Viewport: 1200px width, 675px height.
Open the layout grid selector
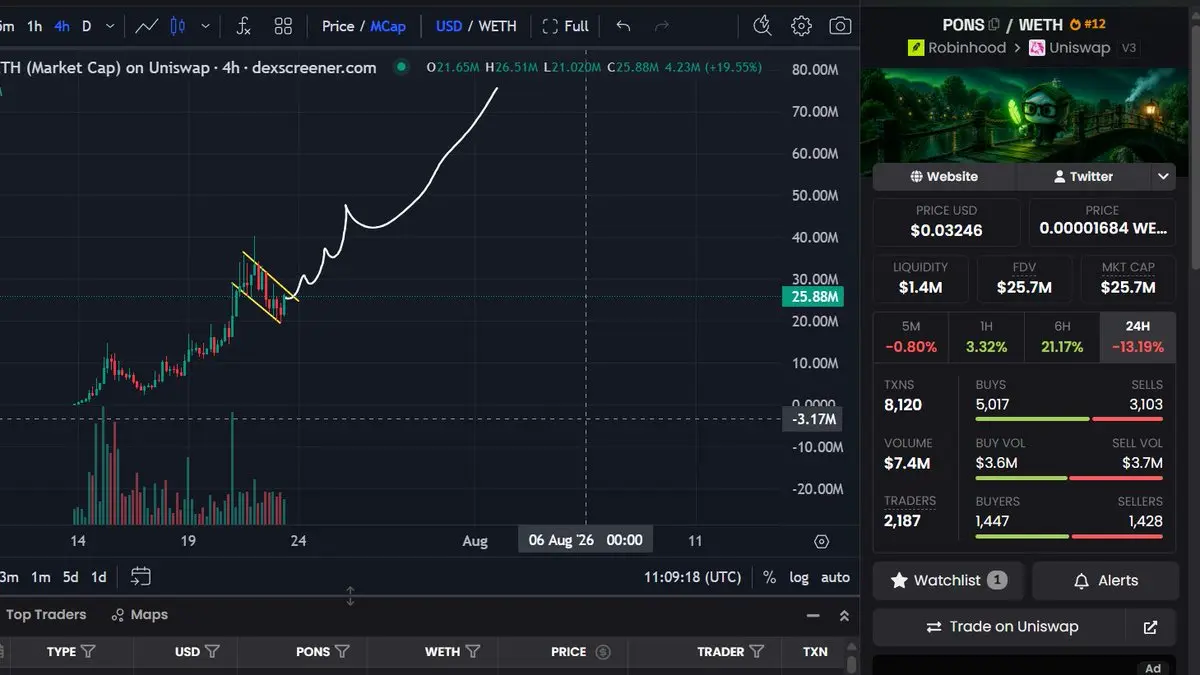(x=283, y=26)
